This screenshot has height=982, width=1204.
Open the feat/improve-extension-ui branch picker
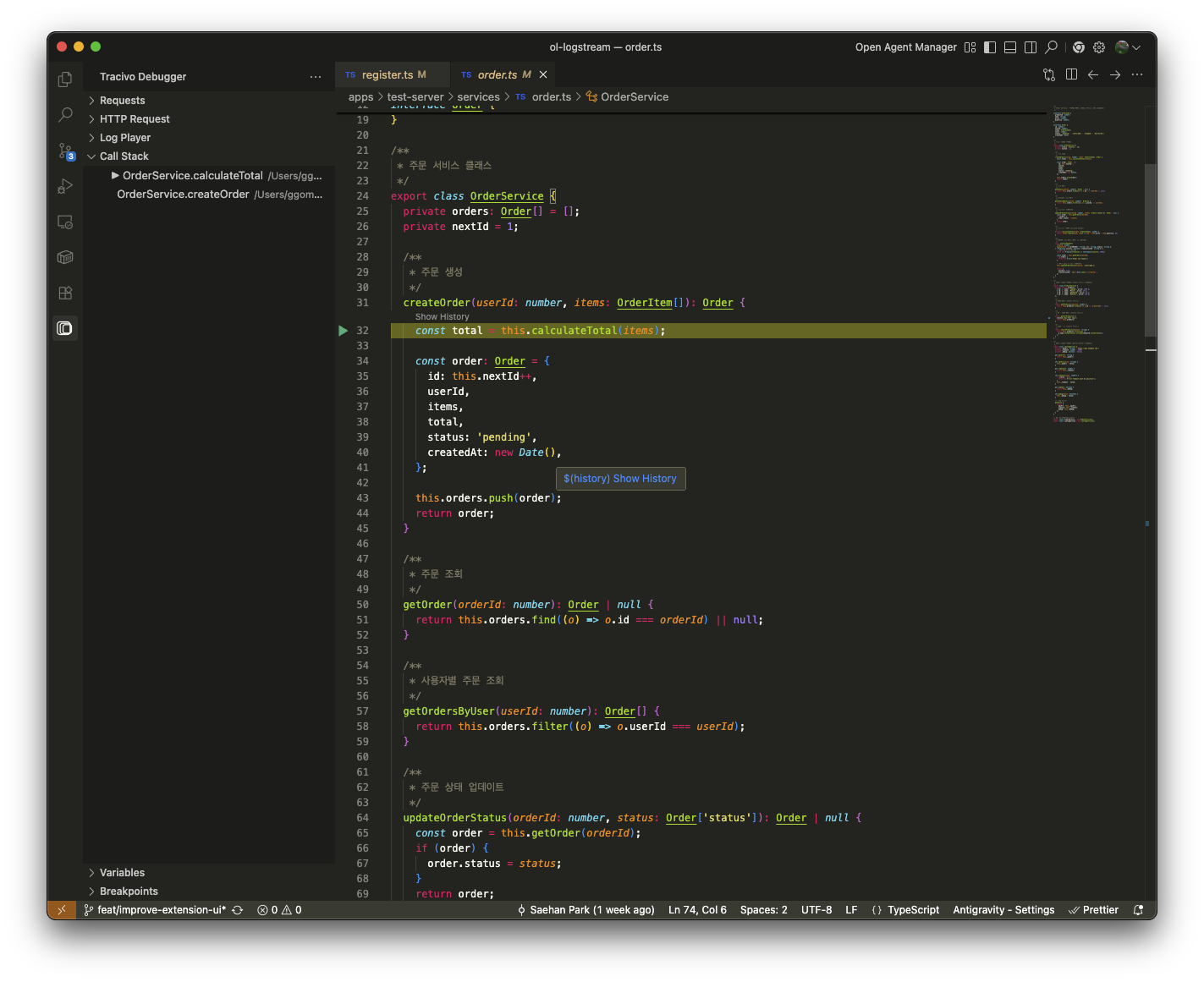[x=162, y=909]
